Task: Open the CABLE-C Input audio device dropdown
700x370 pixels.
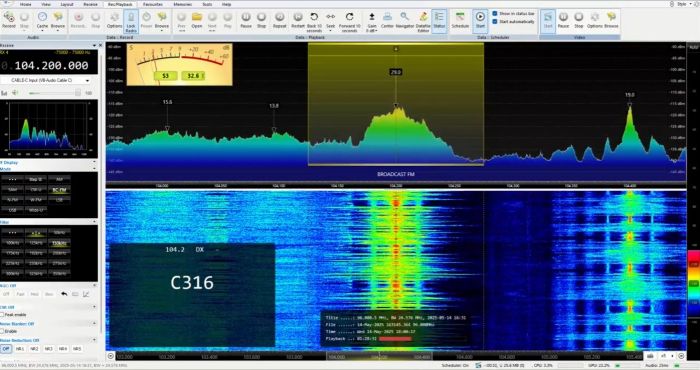Action: pyautogui.click(x=46, y=80)
